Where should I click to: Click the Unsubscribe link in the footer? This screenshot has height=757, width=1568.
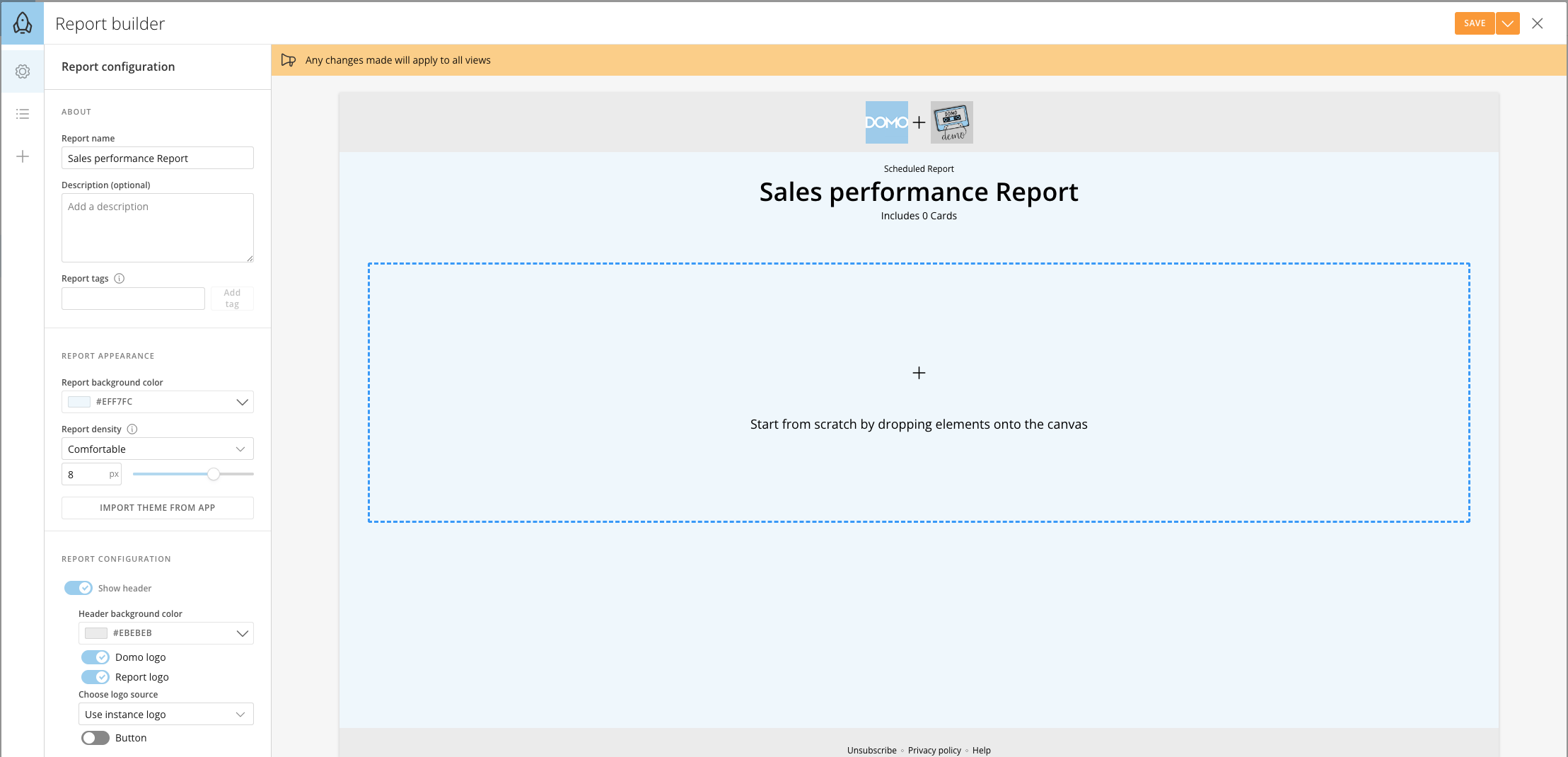(x=871, y=750)
